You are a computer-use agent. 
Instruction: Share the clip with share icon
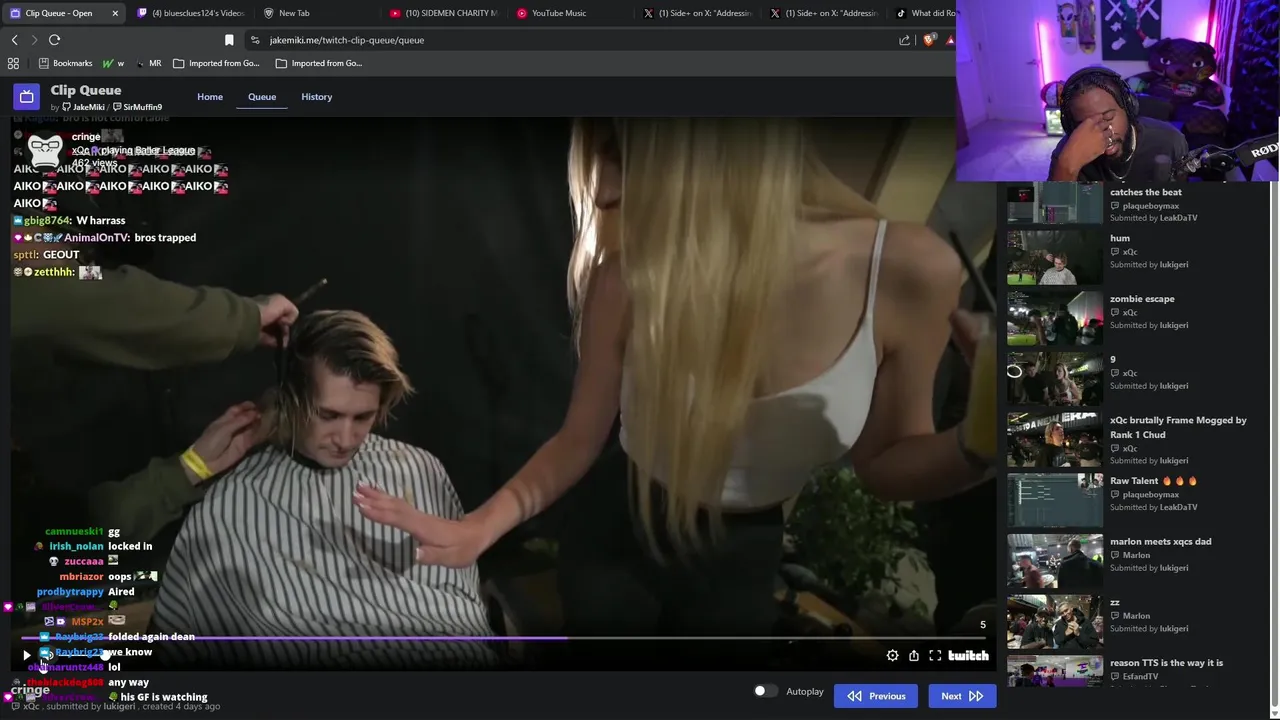click(914, 656)
